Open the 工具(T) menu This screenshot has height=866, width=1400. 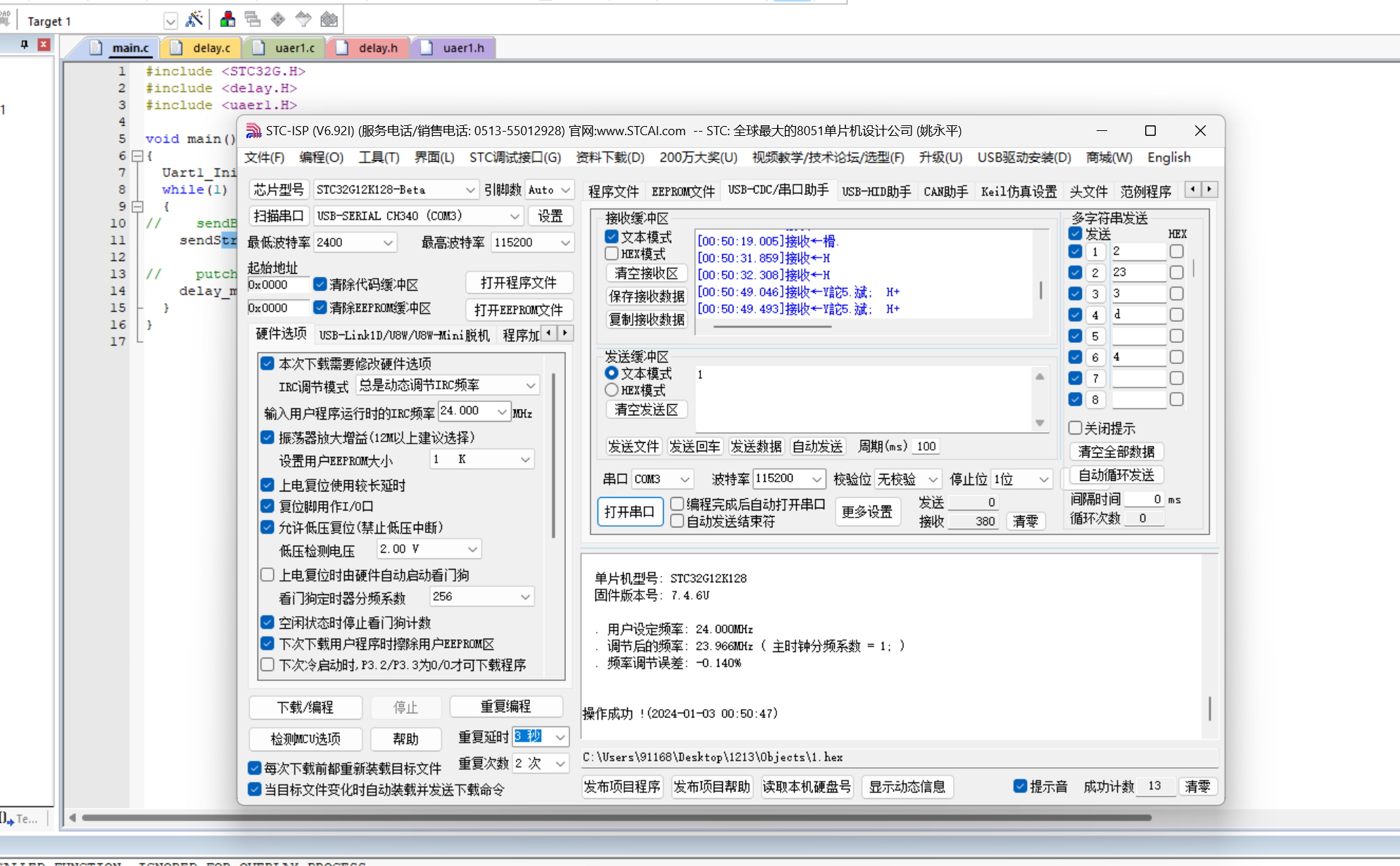[x=379, y=158]
